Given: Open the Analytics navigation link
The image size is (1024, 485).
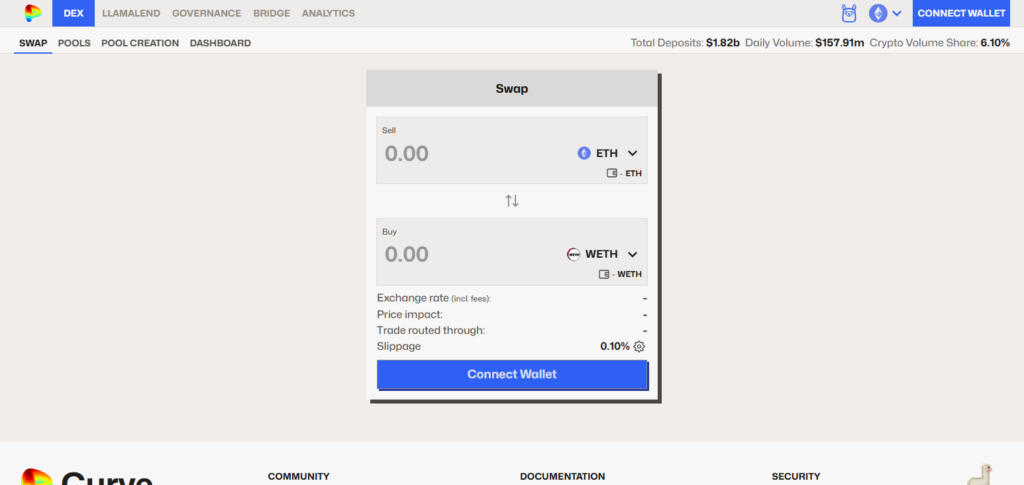Looking at the screenshot, I should click(328, 13).
